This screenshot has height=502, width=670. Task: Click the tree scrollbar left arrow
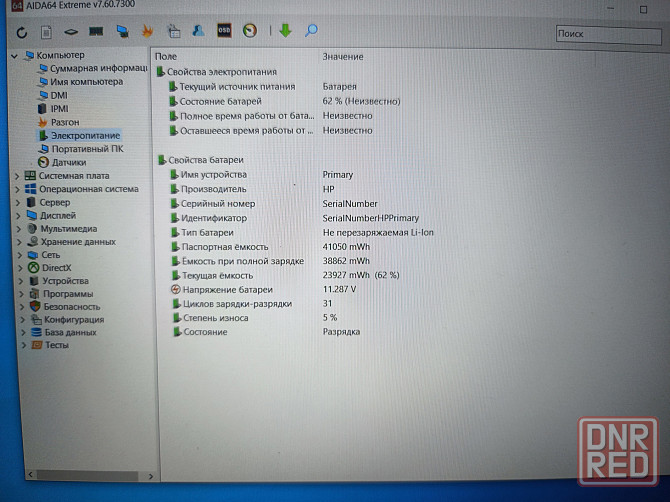click(x=30, y=475)
